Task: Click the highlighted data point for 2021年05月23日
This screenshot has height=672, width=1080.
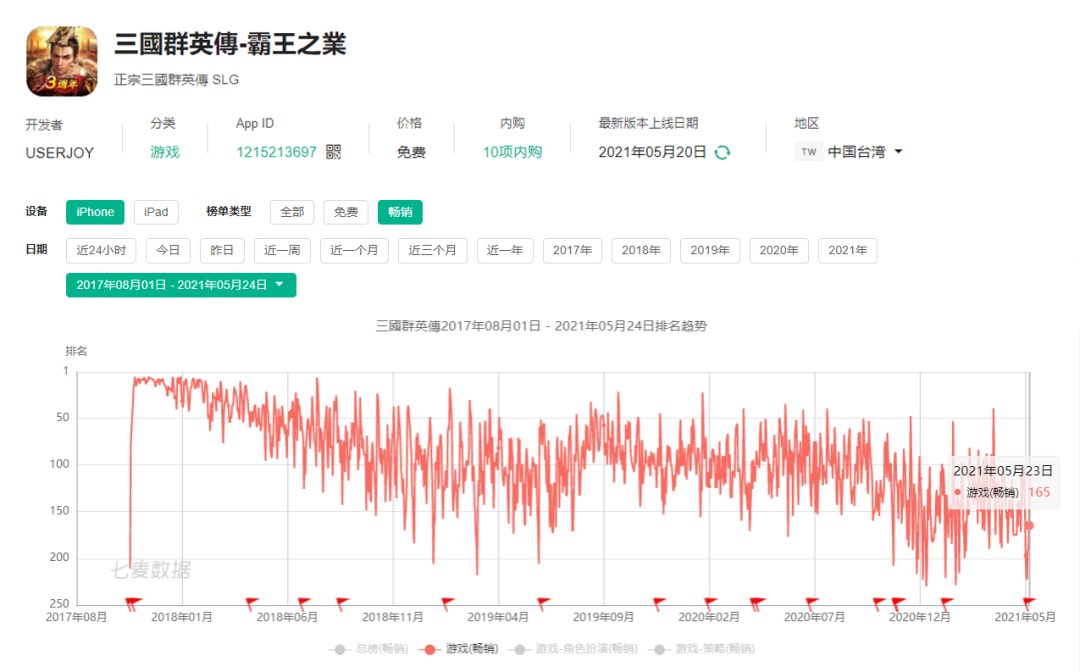Action: (1030, 526)
